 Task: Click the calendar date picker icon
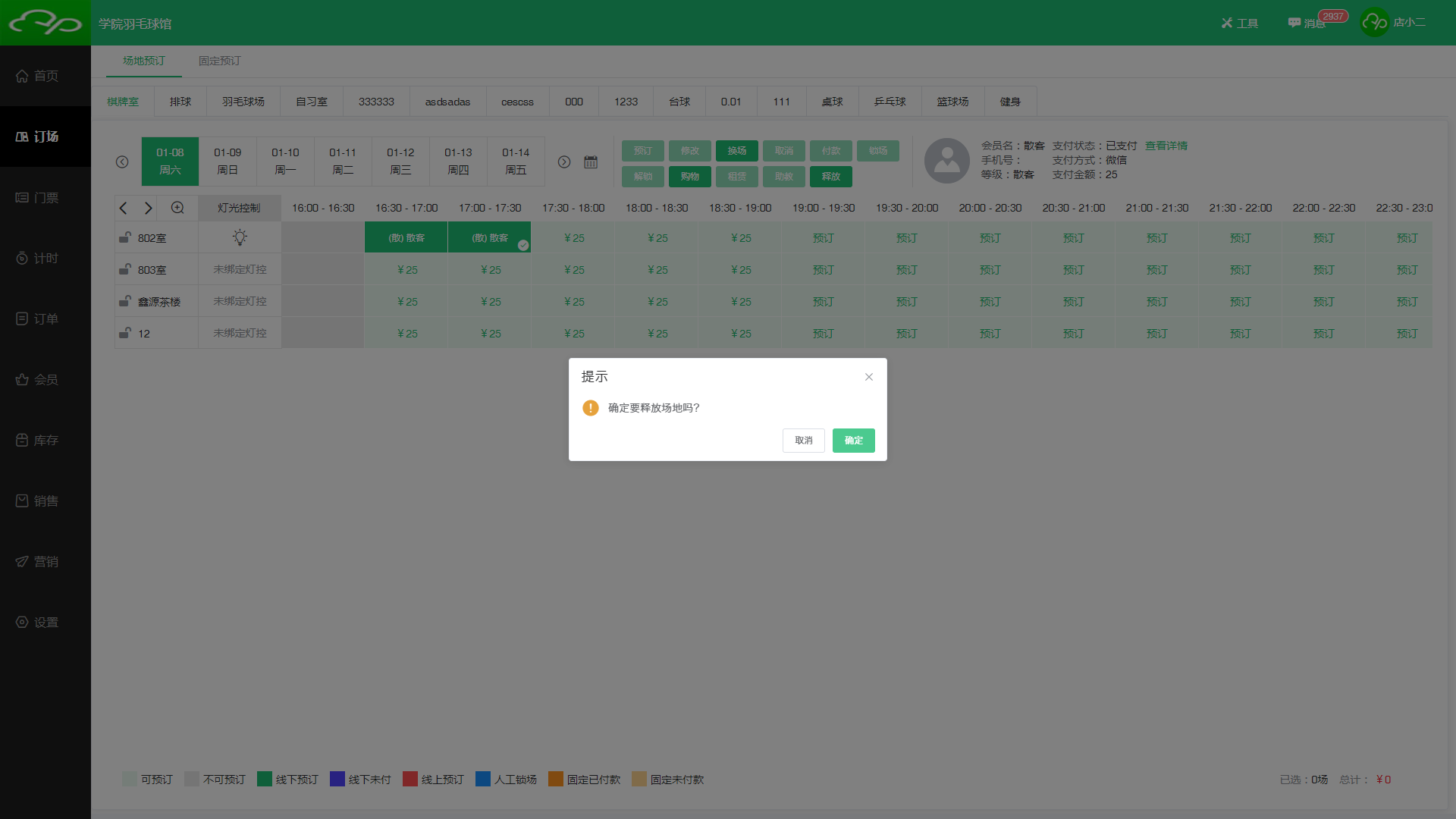[x=591, y=162]
